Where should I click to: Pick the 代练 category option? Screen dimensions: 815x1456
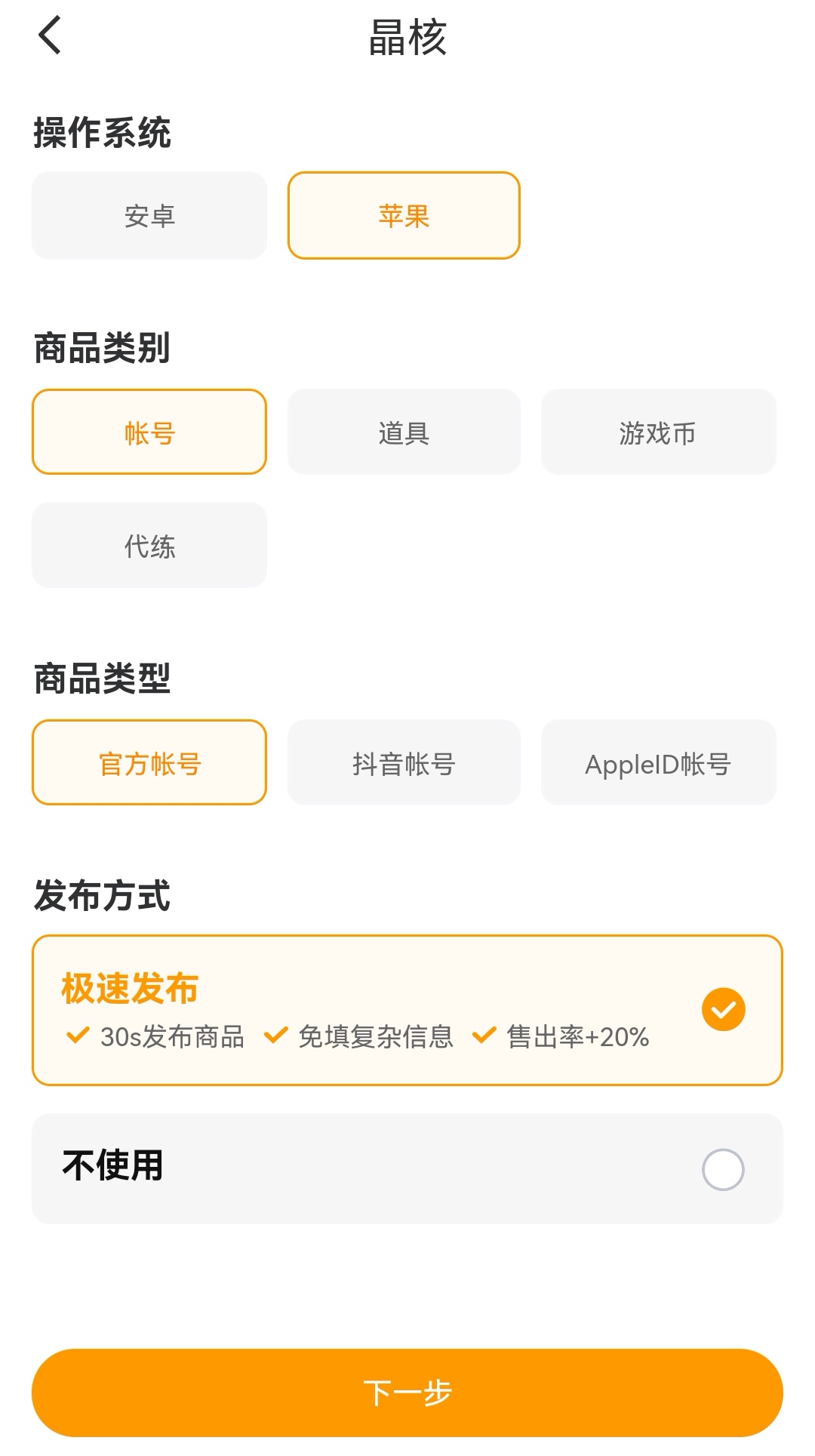click(x=149, y=545)
